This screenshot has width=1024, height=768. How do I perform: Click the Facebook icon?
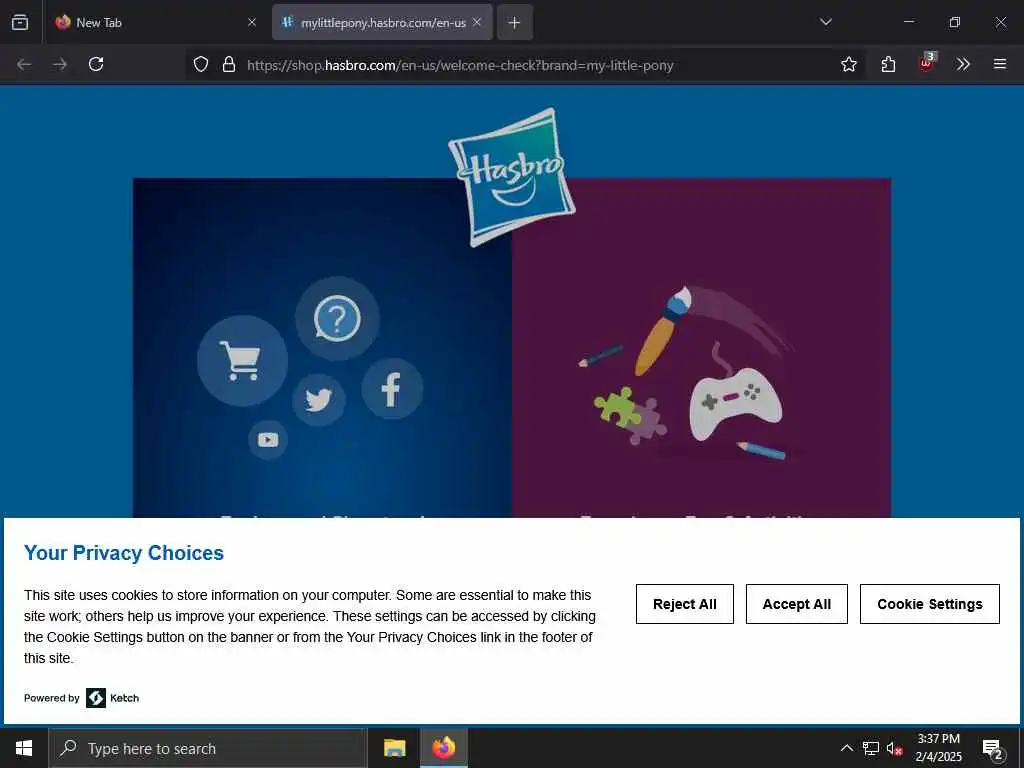pyautogui.click(x=392, y=389)
